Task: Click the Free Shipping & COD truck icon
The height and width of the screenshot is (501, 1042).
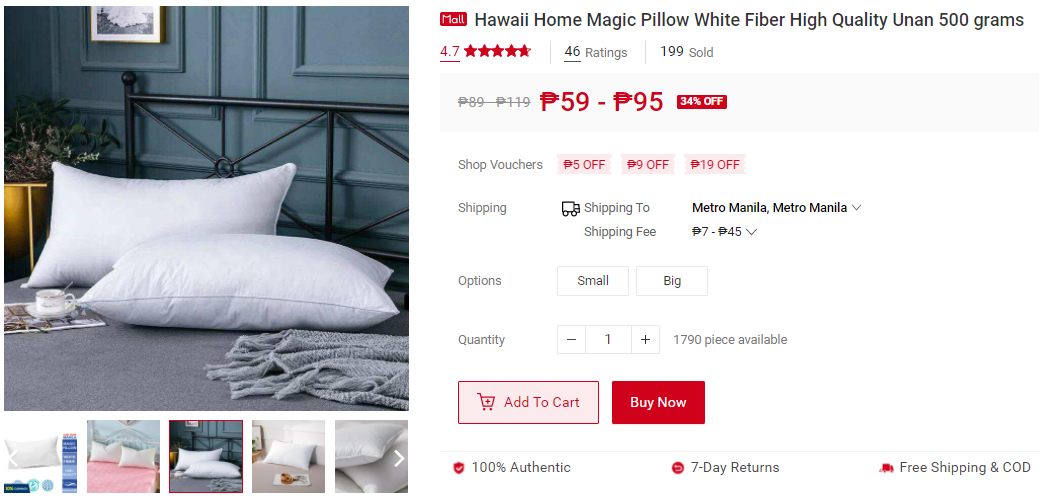Action: click(886, 468)
